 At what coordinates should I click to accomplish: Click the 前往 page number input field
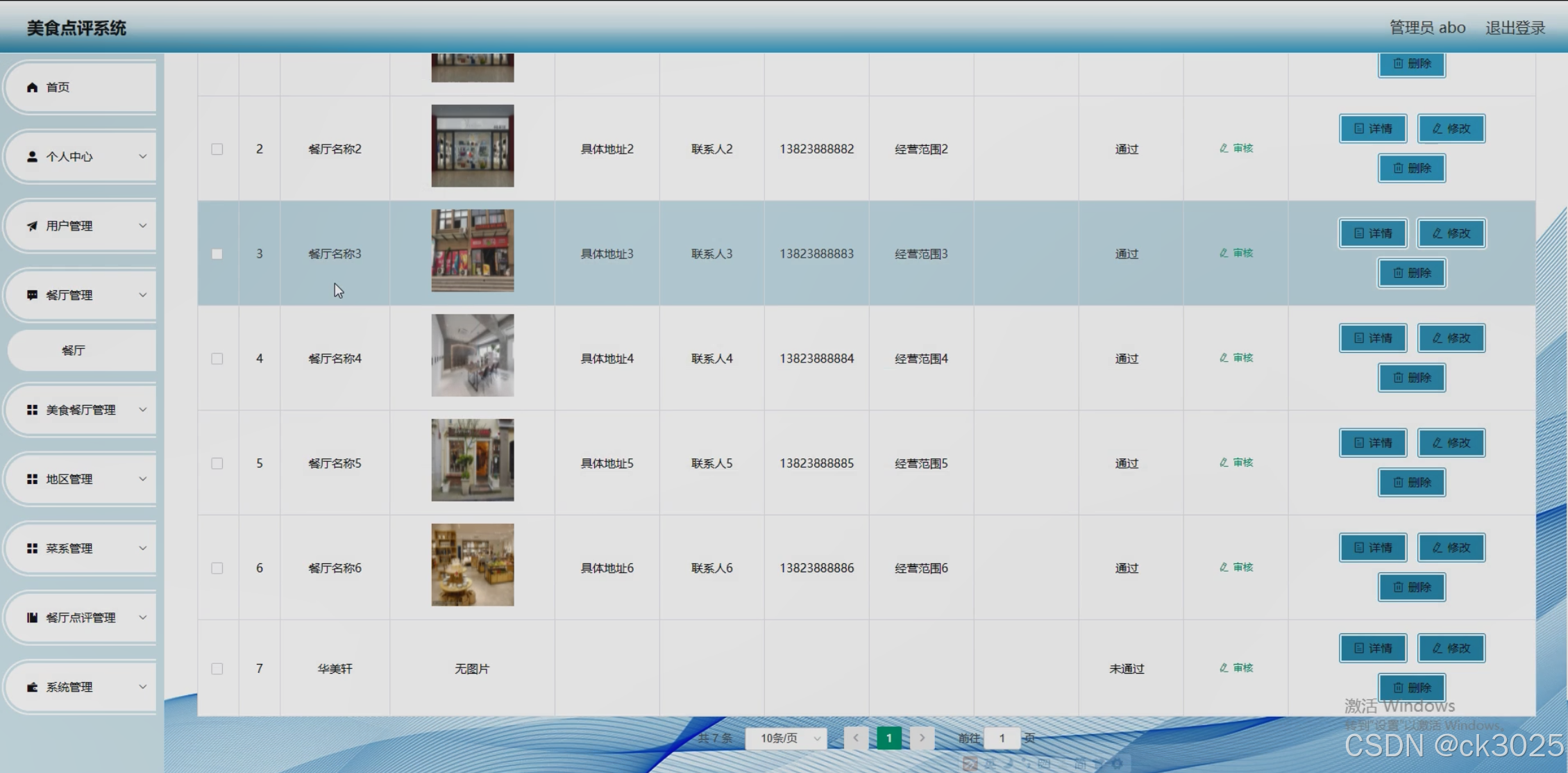click(x=1002, y=738)
